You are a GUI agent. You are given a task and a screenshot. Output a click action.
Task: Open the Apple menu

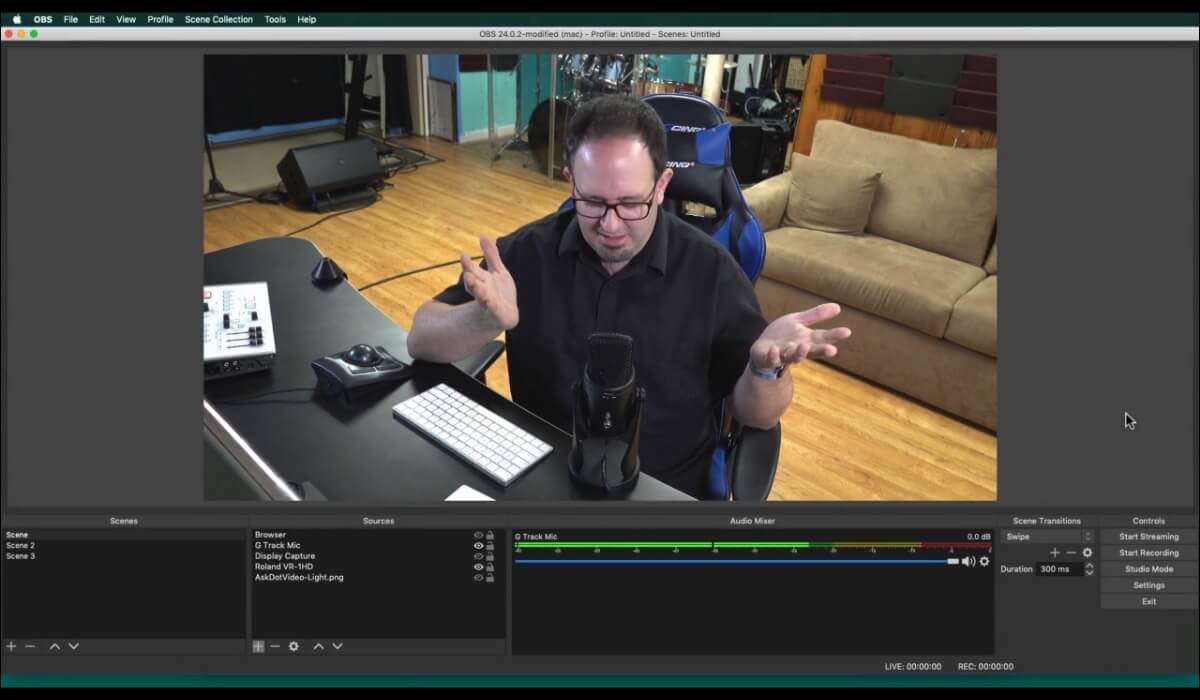tap(16, 19)
